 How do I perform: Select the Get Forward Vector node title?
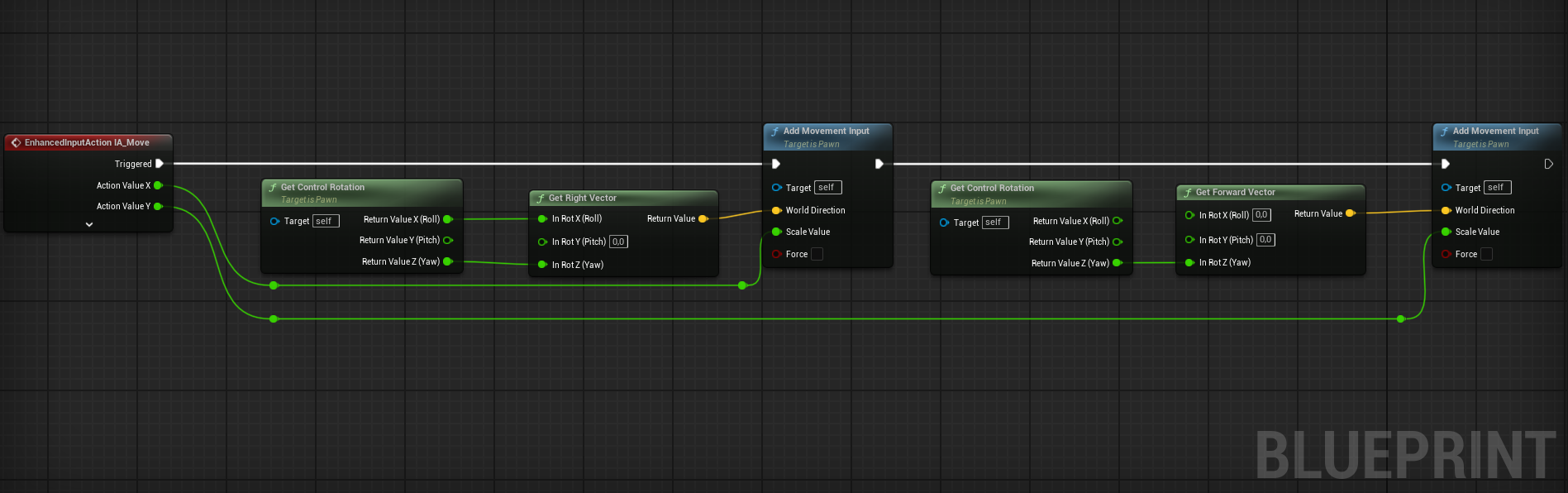point(1235,192)
